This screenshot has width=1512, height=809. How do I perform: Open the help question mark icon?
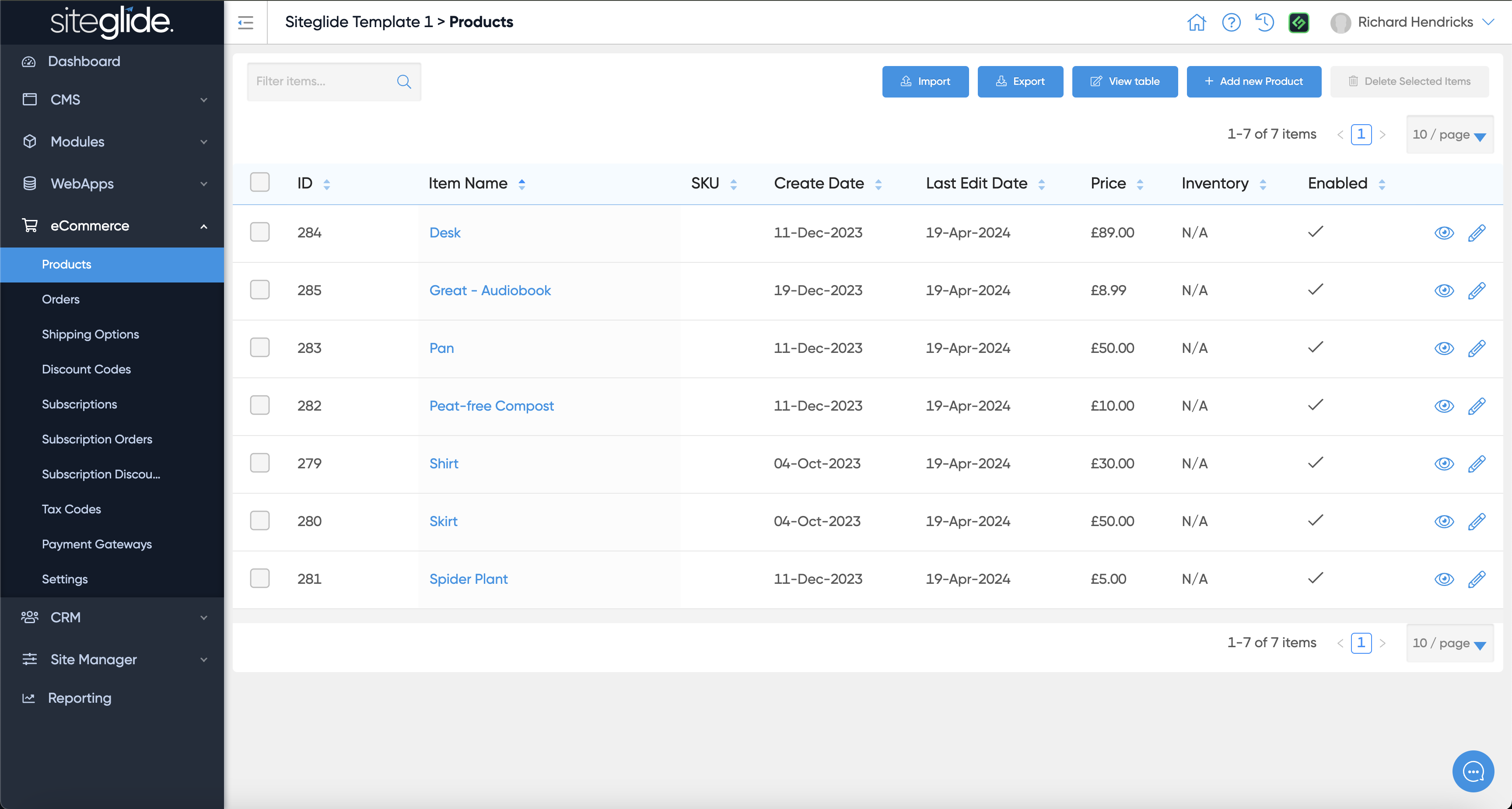1231,22
